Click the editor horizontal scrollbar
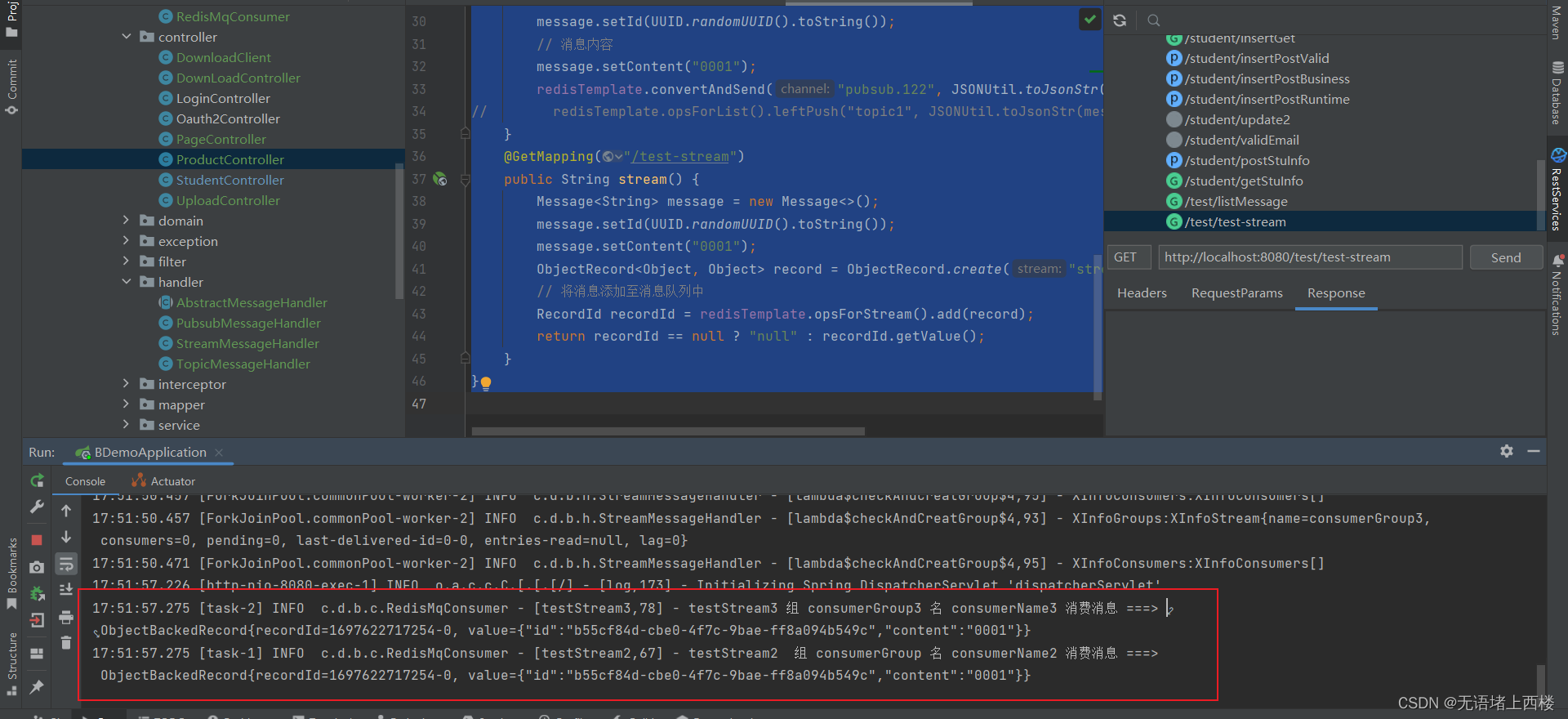This screenshot has width=1568, height=719. (668, 431)
